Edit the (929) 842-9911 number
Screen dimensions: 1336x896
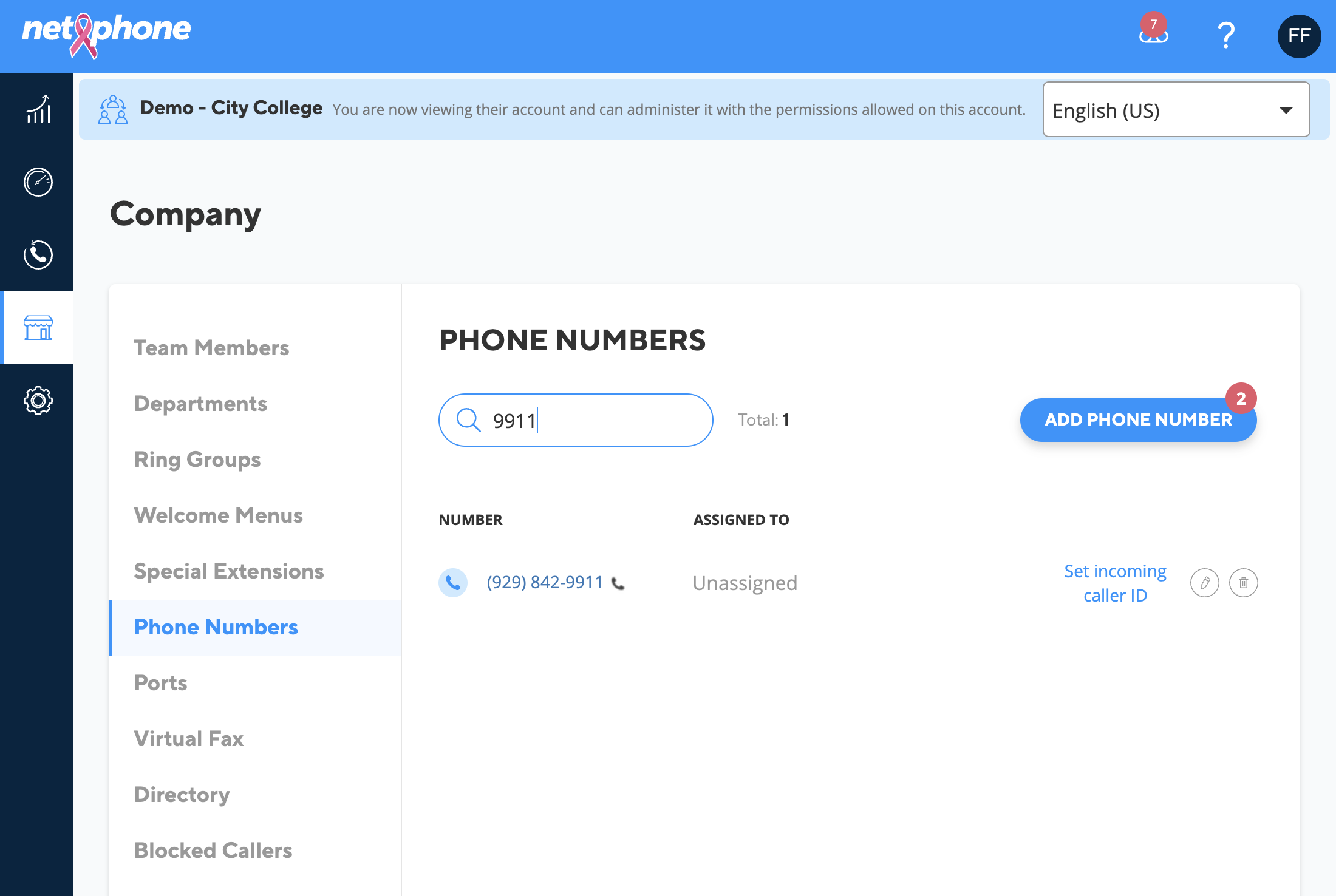1205,583
